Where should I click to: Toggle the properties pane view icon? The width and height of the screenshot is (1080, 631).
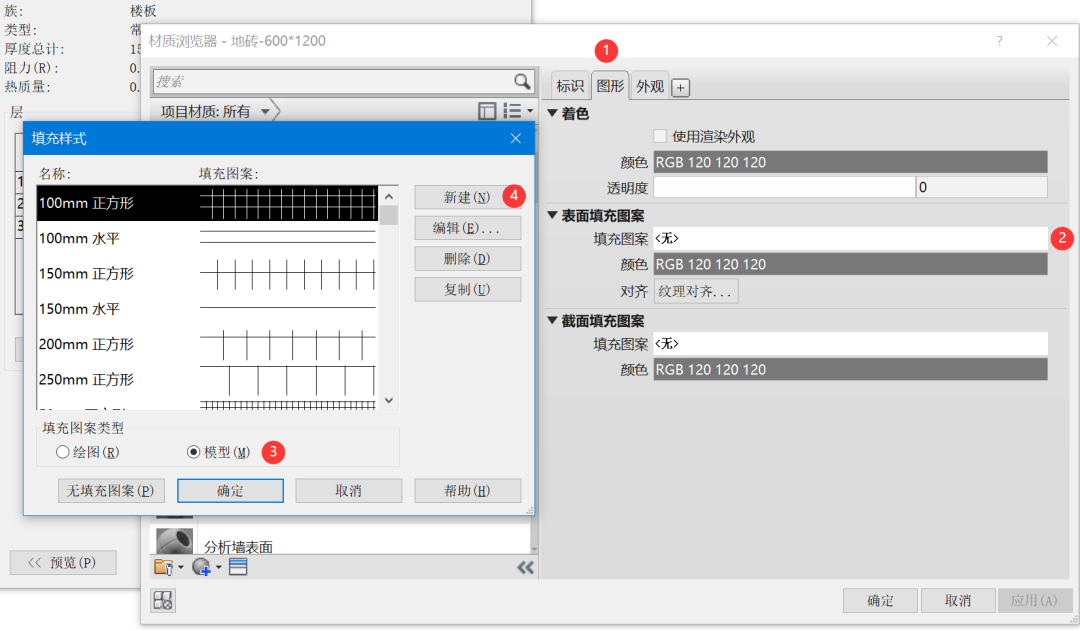(487, 111)
